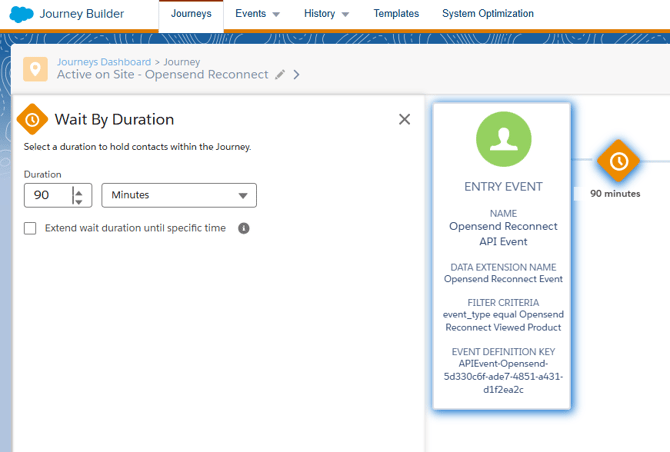This screenshot has height=452, width=670.
Task: Select the 90 minutes wait activity on canvas
Action: 618,160
